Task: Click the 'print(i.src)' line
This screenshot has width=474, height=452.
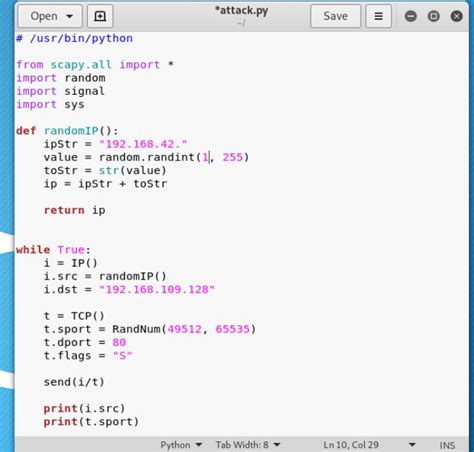Action: 84,408
